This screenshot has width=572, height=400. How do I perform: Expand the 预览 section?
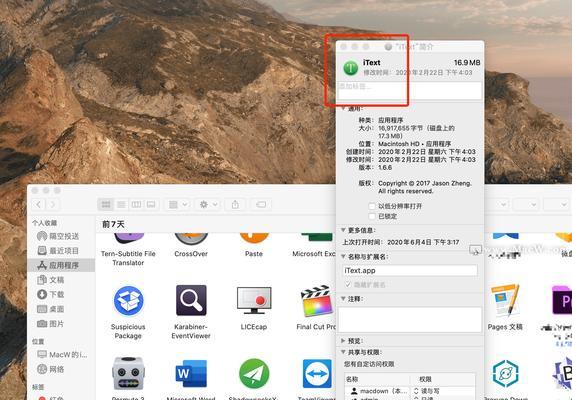343,341
